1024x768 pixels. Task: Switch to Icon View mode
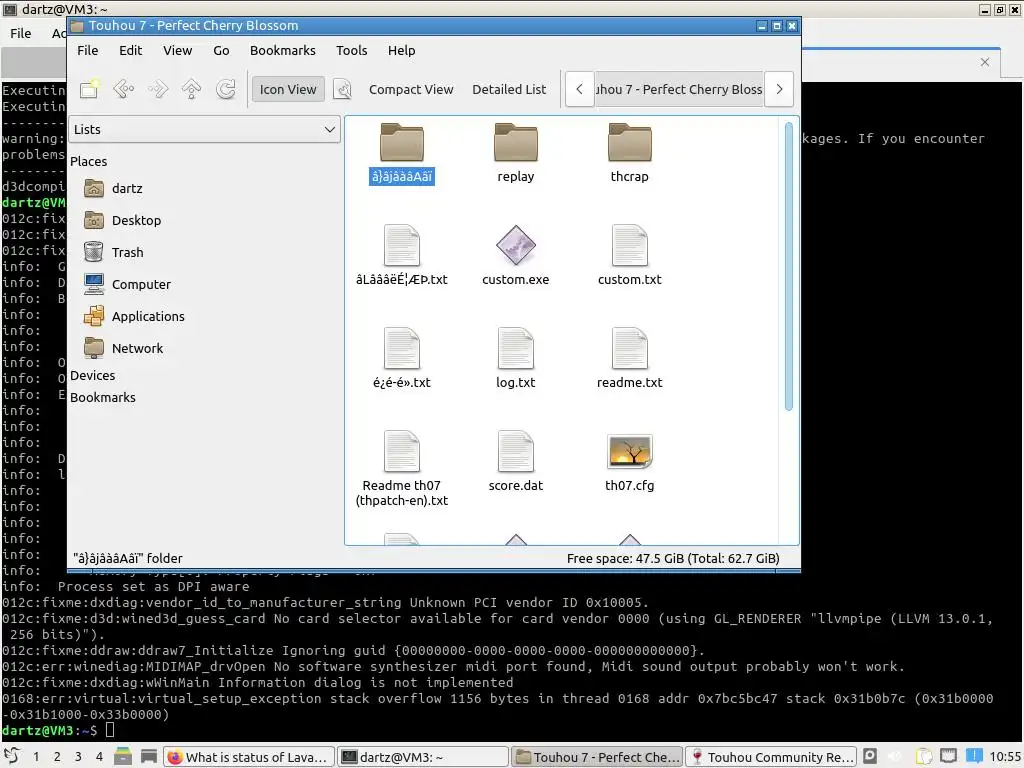(x=288, y=89)
